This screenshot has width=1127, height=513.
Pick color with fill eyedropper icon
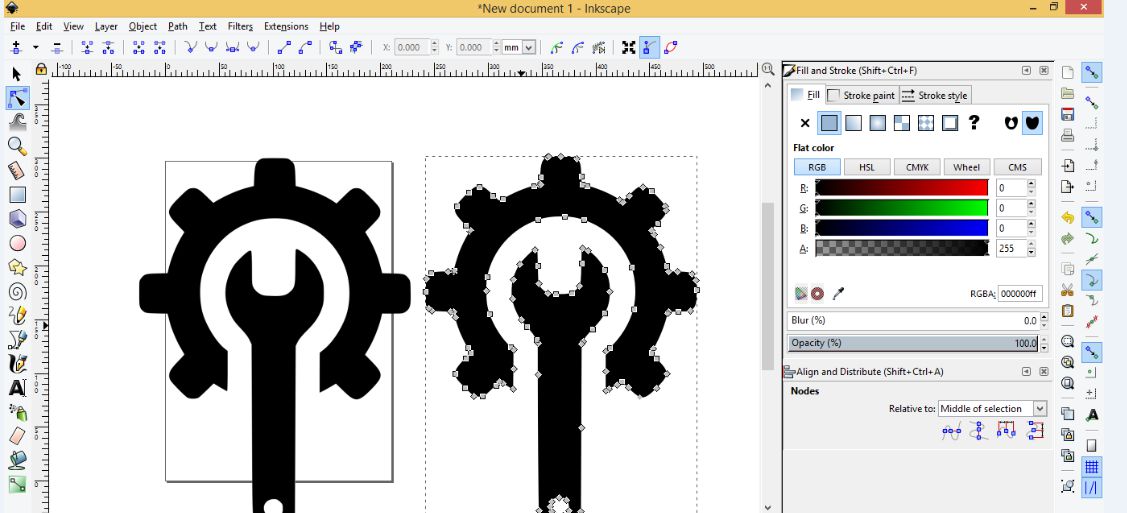tap(838, 293)
